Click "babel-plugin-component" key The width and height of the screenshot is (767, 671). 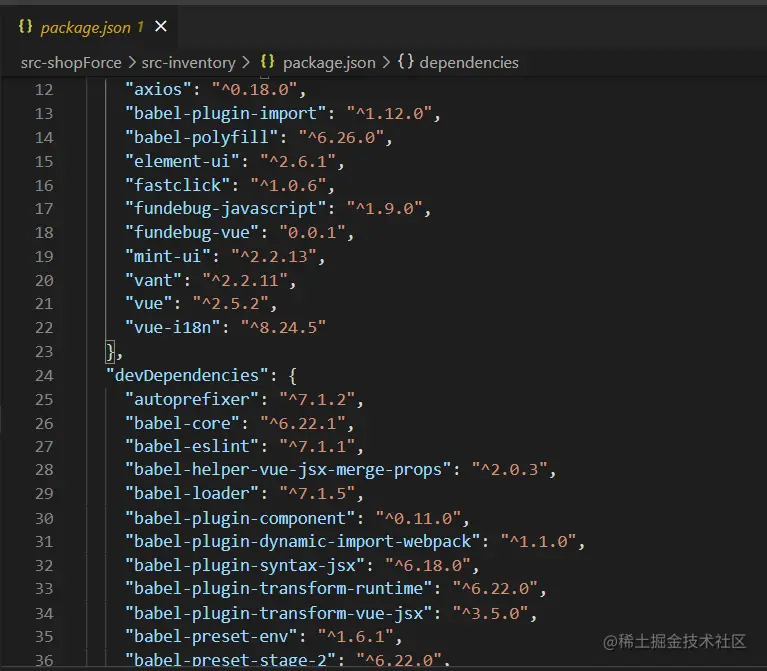240,518
